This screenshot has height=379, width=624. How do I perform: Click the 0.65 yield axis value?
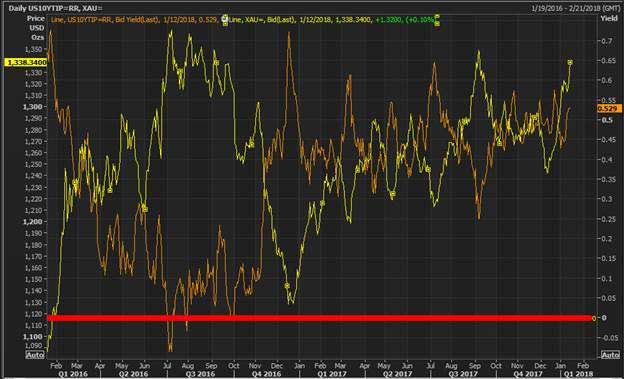coord(607,61)
